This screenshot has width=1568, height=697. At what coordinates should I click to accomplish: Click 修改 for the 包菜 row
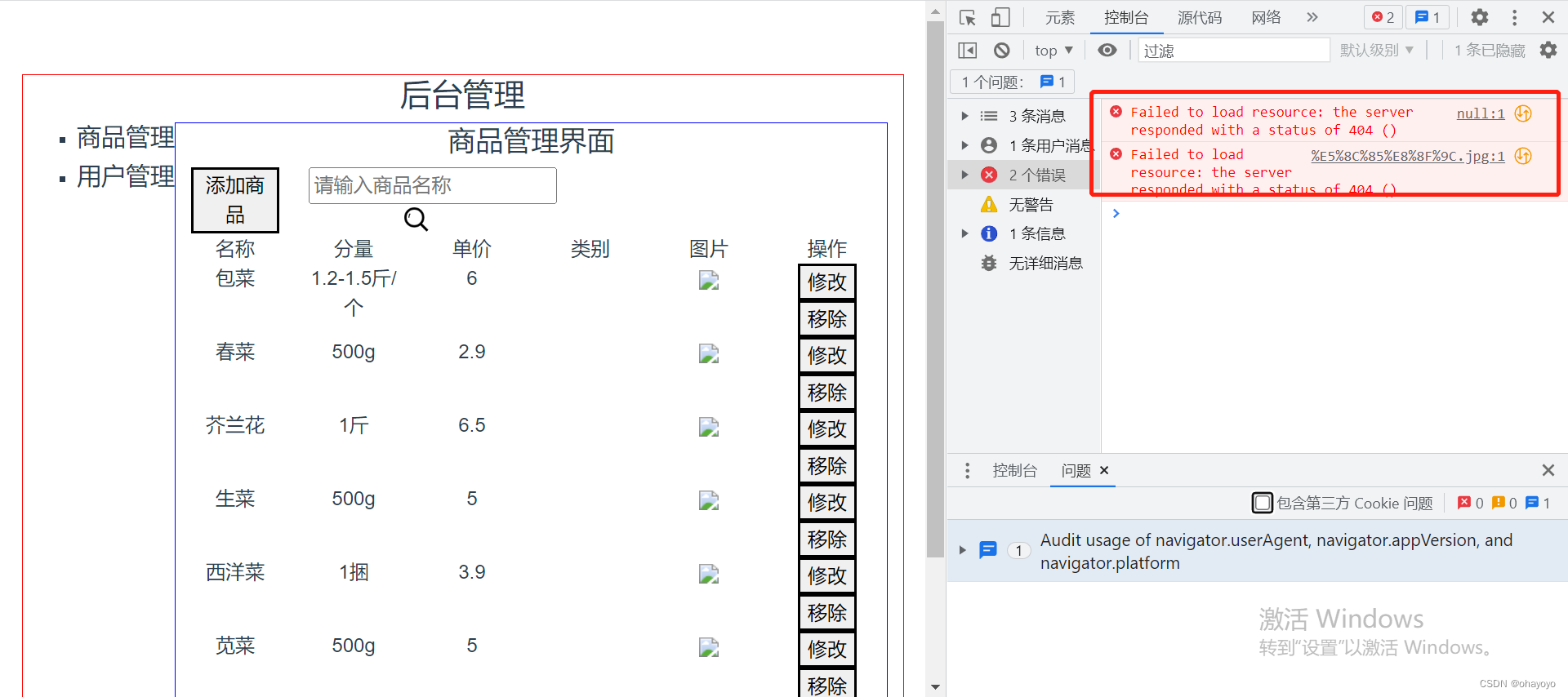coord(827,282)
